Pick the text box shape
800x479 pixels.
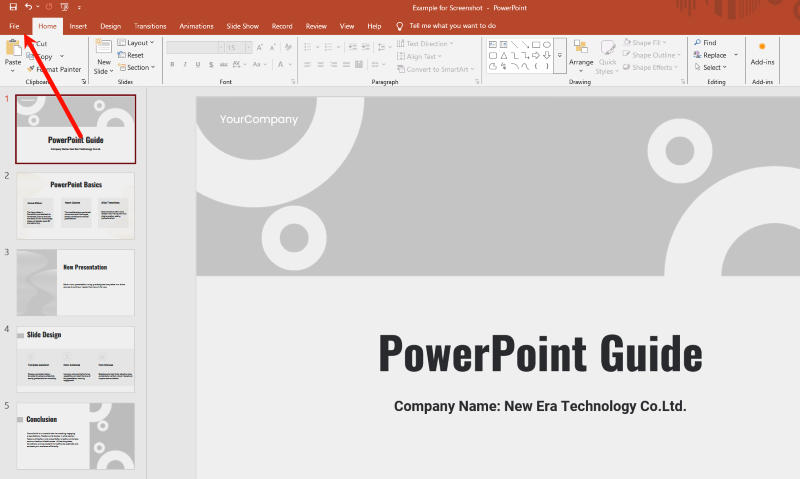[x=493, y=45]
